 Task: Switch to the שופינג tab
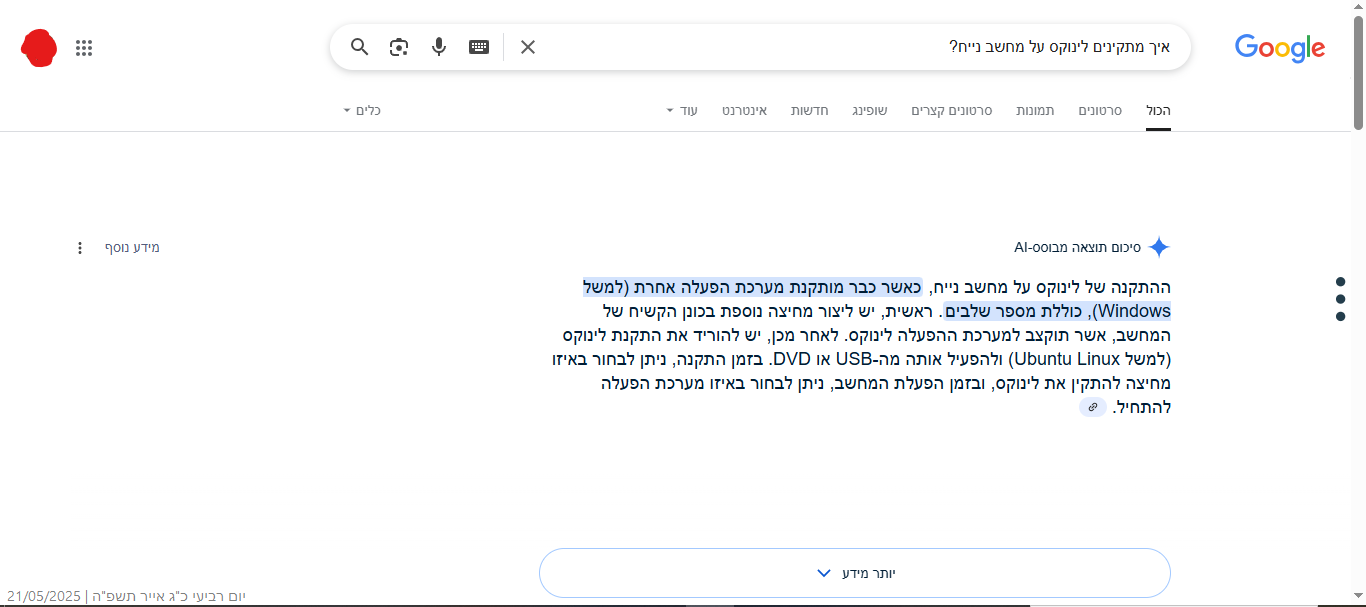click(x=870, y=110)
